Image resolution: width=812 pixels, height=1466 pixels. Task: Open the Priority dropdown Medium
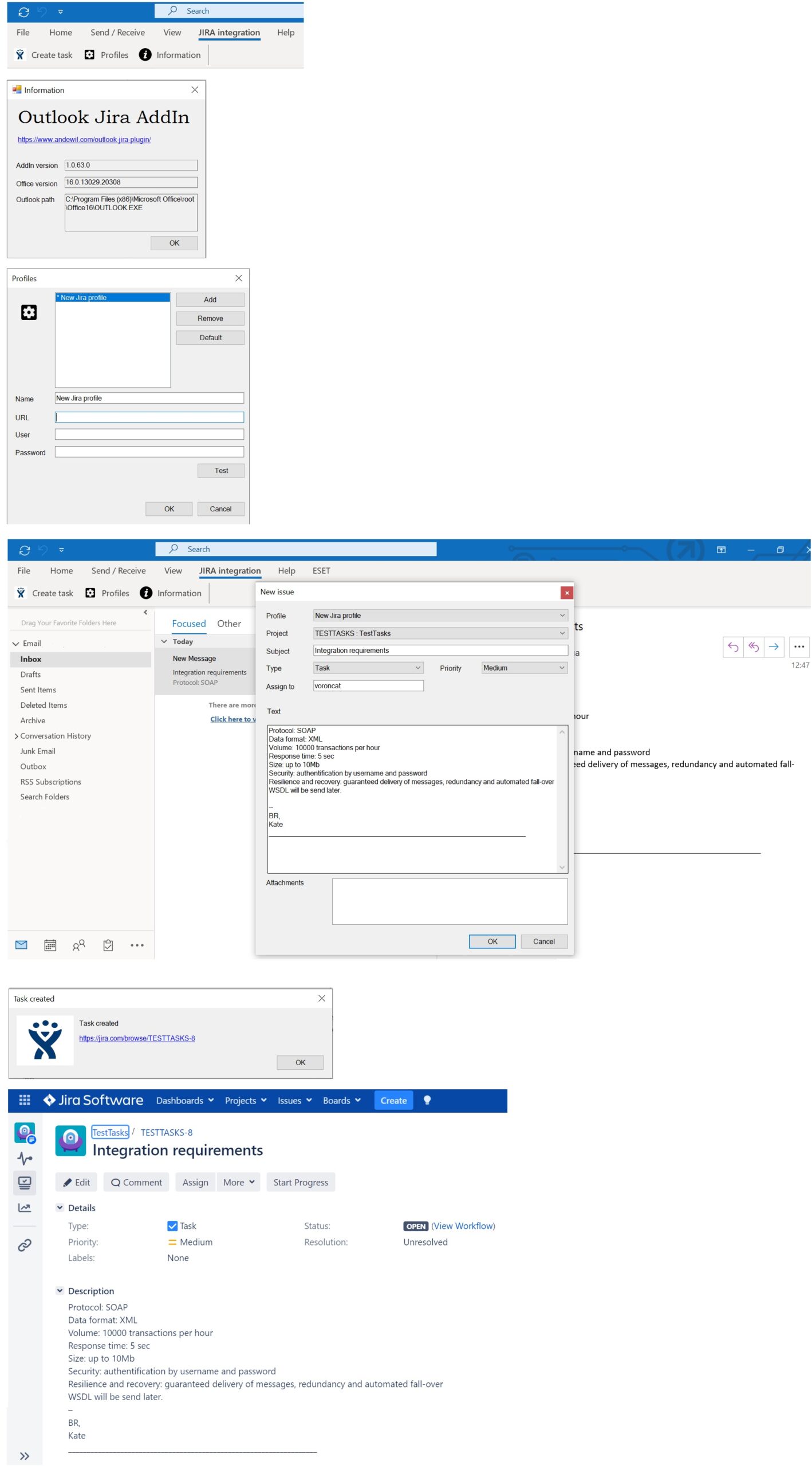click(524, 668)
